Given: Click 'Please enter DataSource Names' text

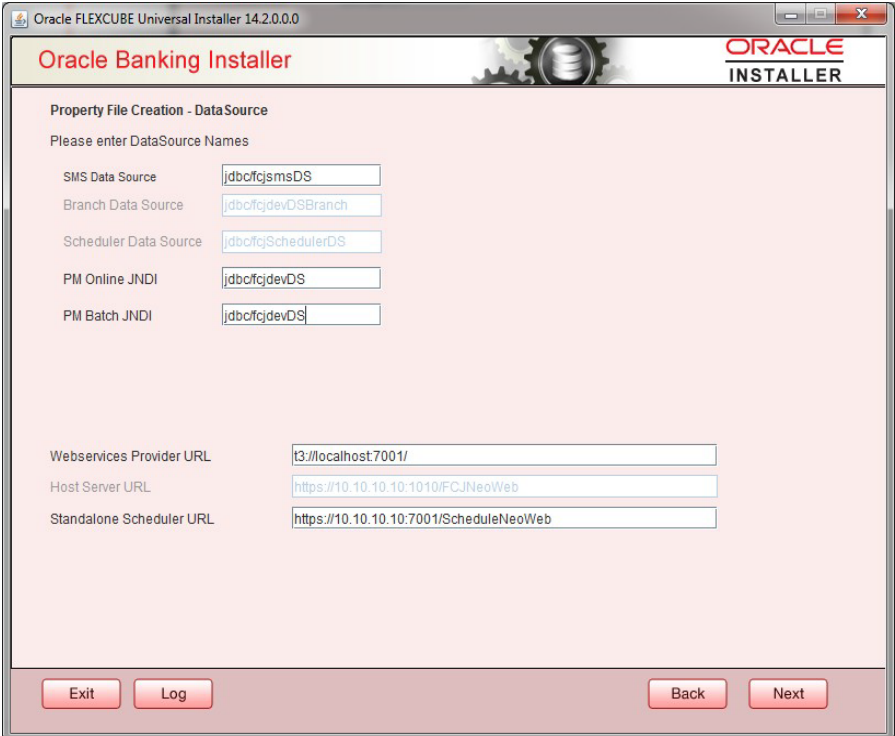Looking at the screenshot, I should coord(149,141).
